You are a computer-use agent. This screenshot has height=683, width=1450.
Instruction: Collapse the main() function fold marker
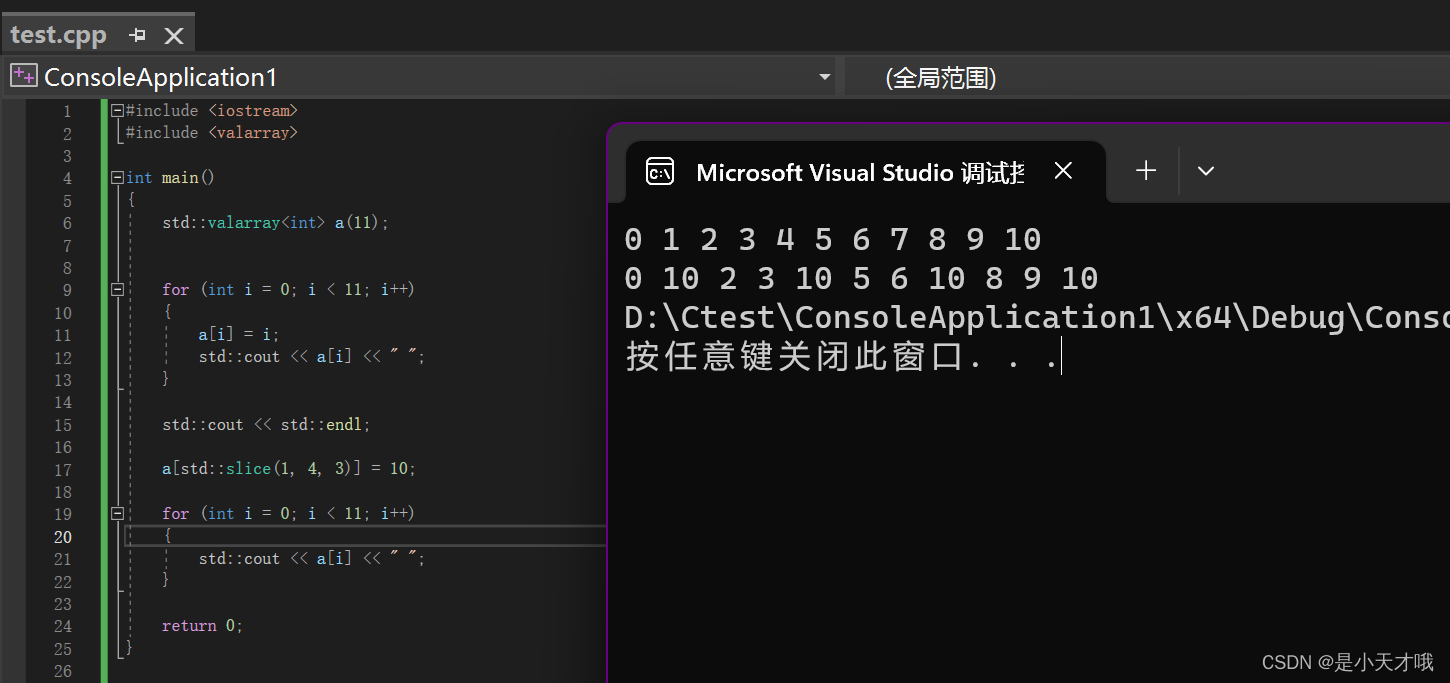[x=117, y=177]
